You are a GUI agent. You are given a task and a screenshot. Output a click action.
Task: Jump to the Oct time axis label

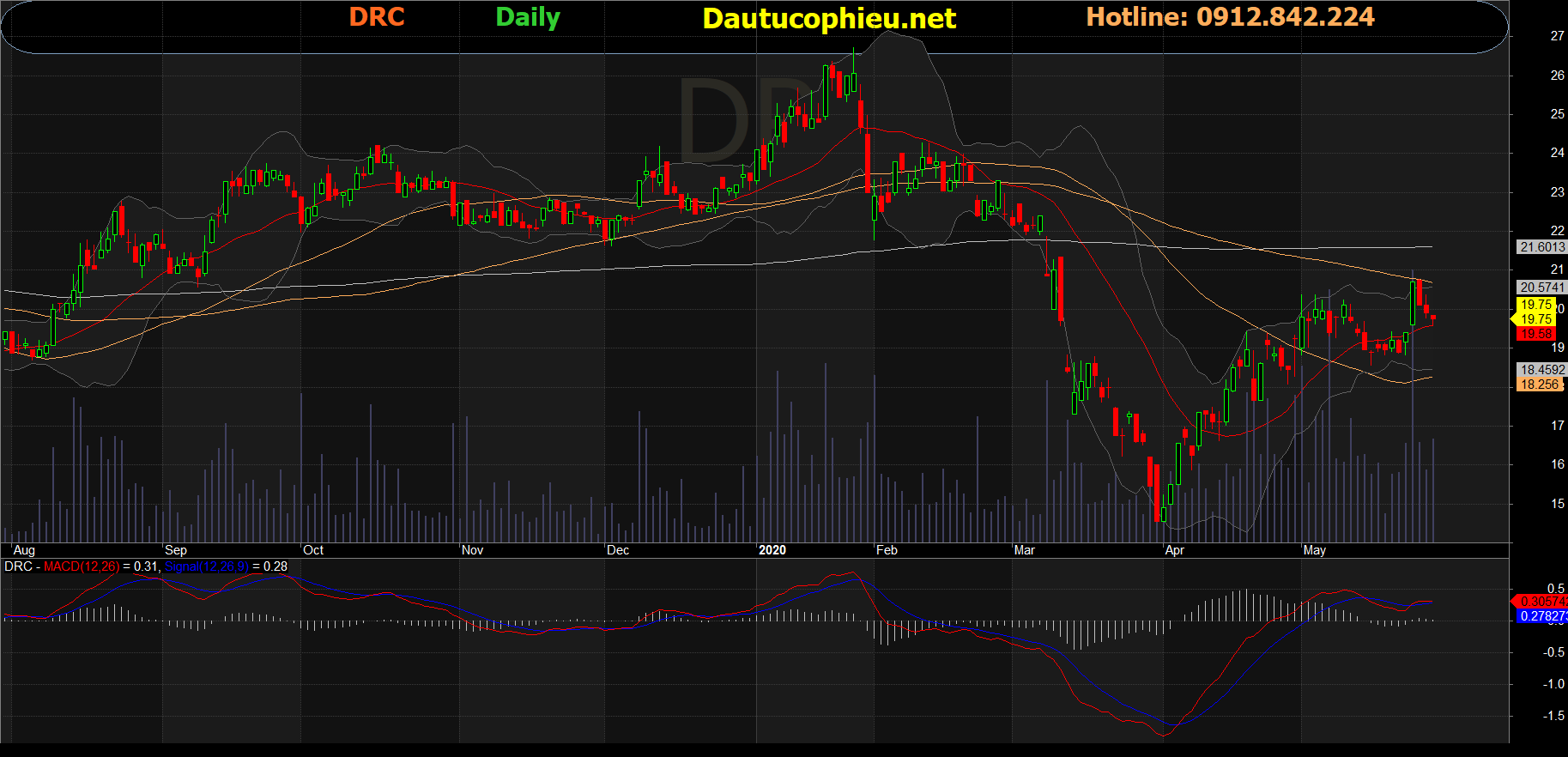coord(313,550)
